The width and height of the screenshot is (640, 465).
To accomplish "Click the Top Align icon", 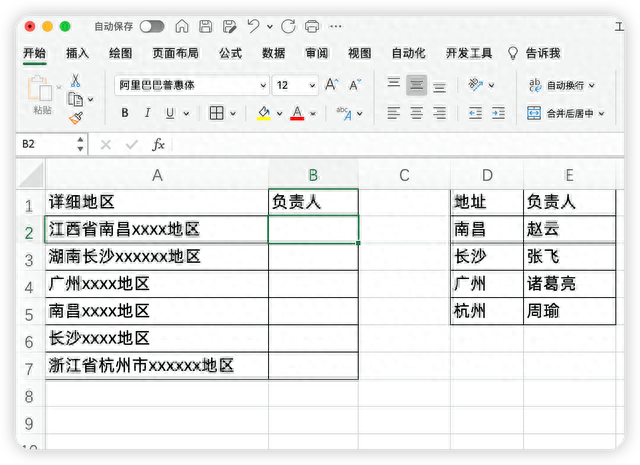I will click(x=393, y=83).
